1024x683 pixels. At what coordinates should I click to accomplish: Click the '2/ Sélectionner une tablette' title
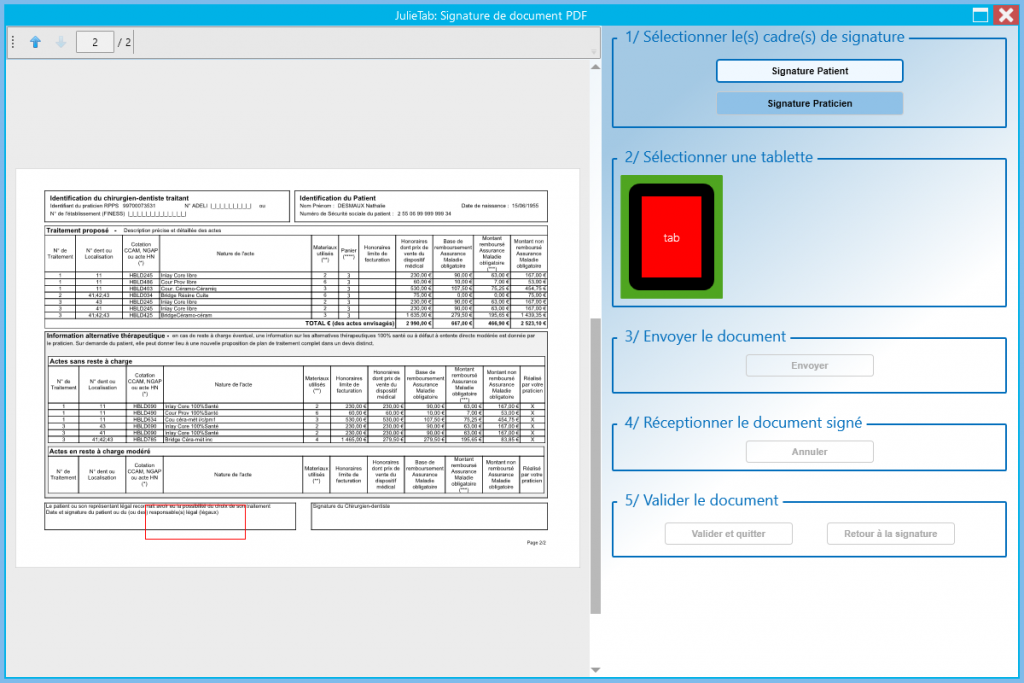[718, 157]
